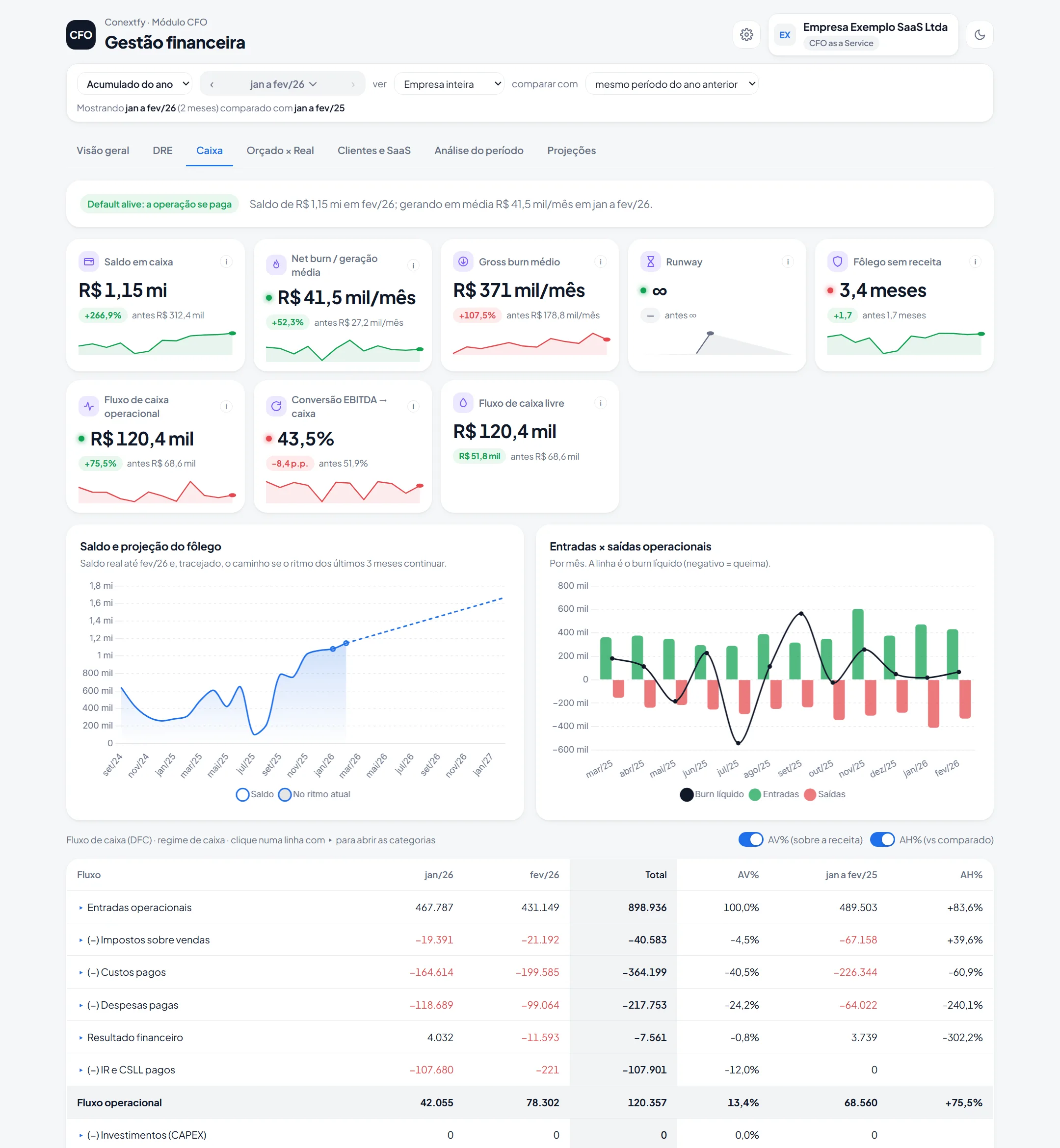Open the Empresa inteira dropdown
1060x1148 pixels.
tap(449, 84)
